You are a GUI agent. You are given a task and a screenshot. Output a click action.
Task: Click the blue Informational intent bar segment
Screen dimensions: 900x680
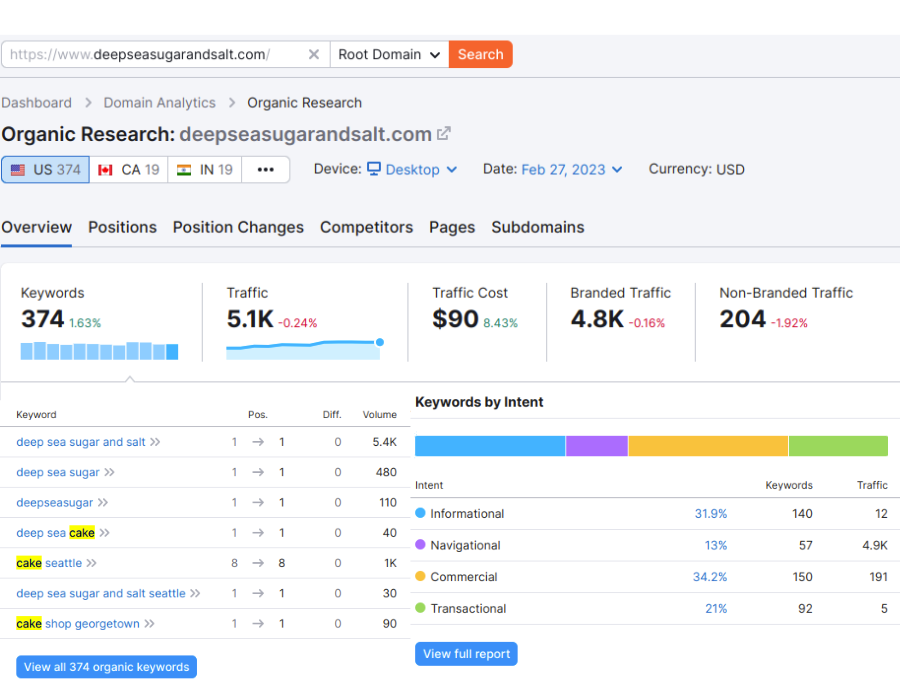tap(490, 446)
